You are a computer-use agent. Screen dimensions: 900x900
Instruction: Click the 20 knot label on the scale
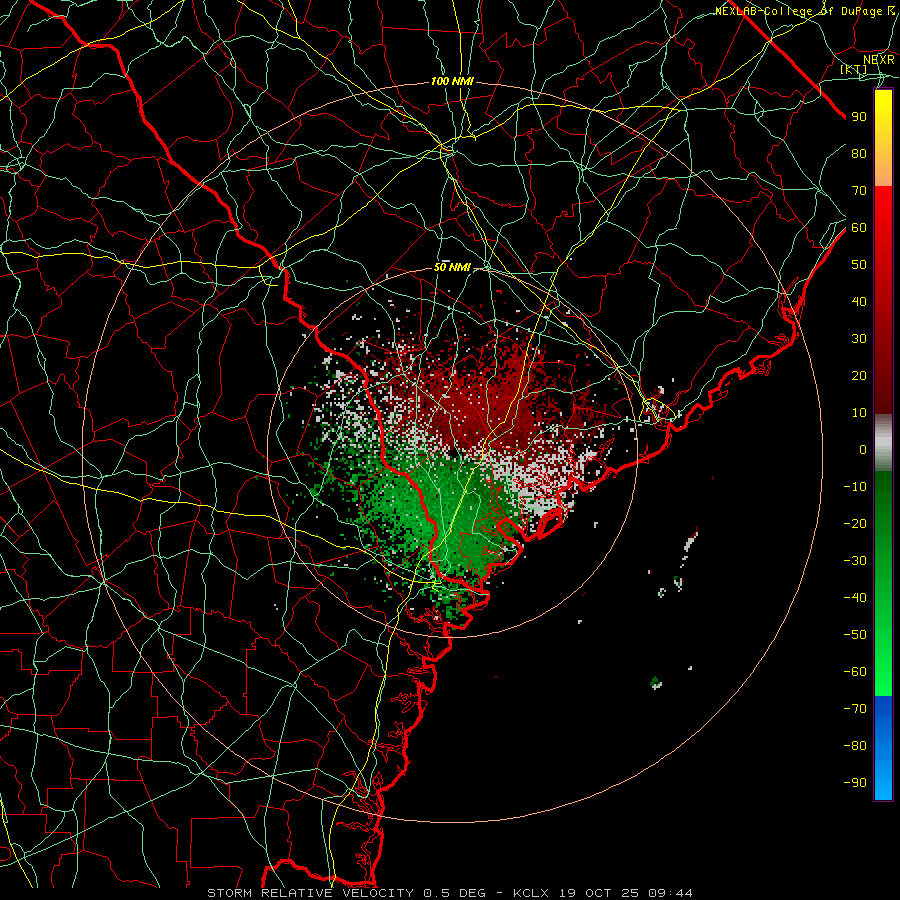(x=859, y=375)
